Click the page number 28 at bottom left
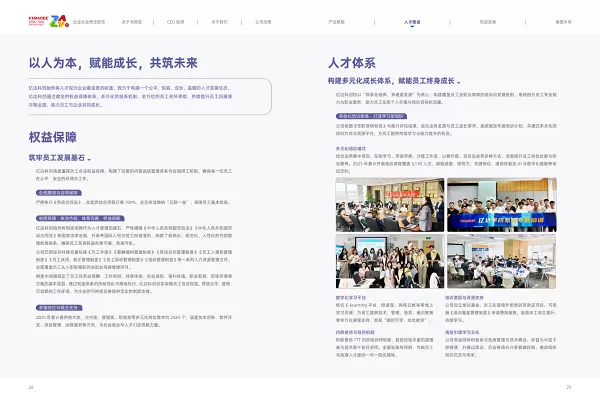This screenshot has height=407, width=600. 31,387
